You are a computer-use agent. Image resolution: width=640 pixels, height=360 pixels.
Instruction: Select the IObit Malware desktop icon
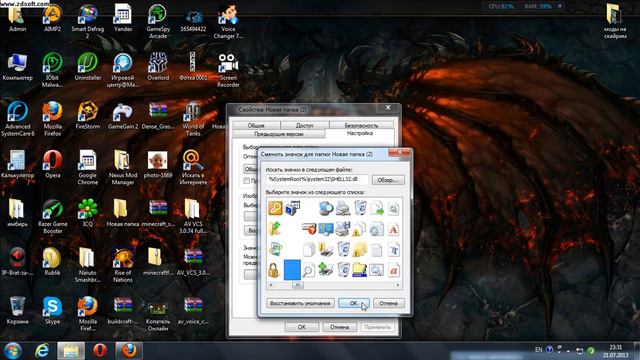52,70
